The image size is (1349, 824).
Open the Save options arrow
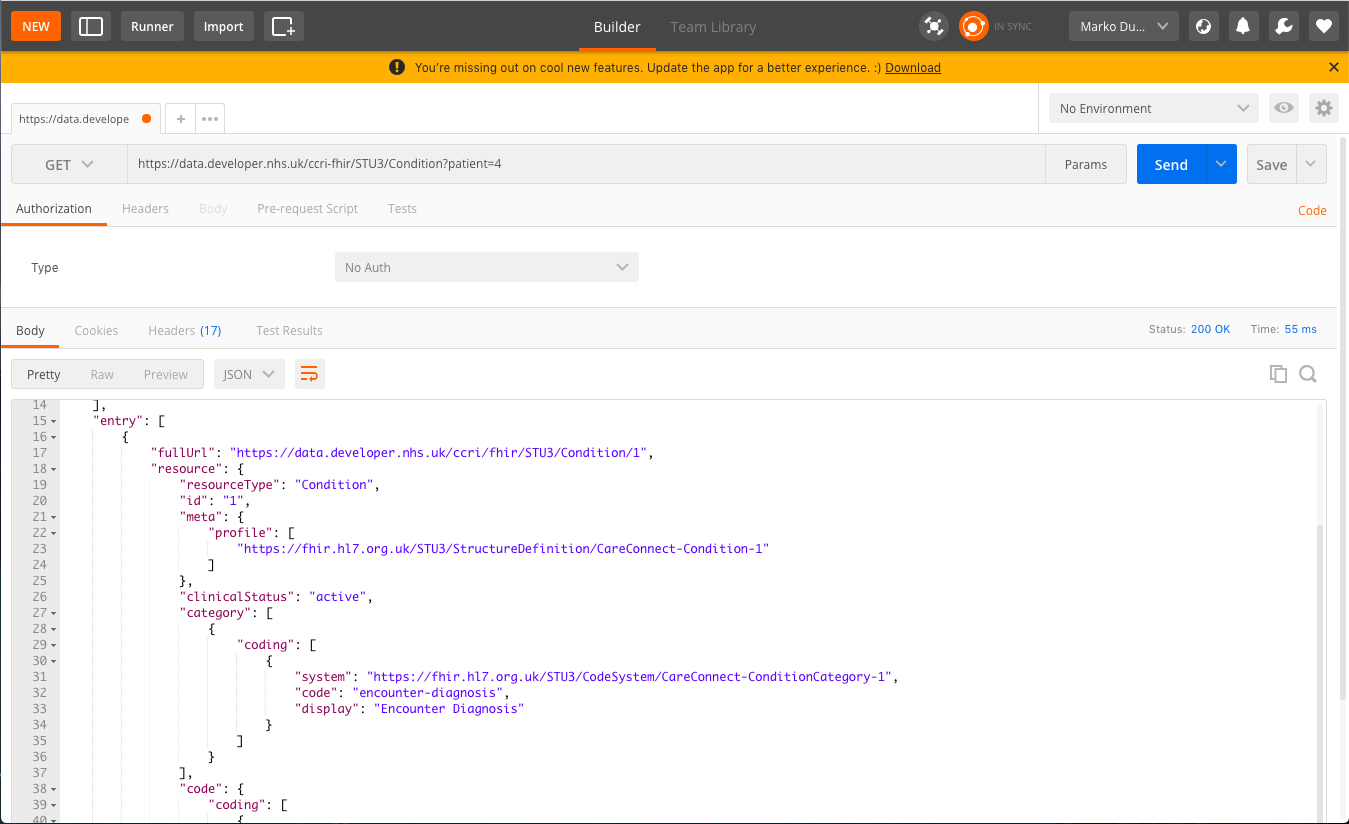pos(1312,164)
